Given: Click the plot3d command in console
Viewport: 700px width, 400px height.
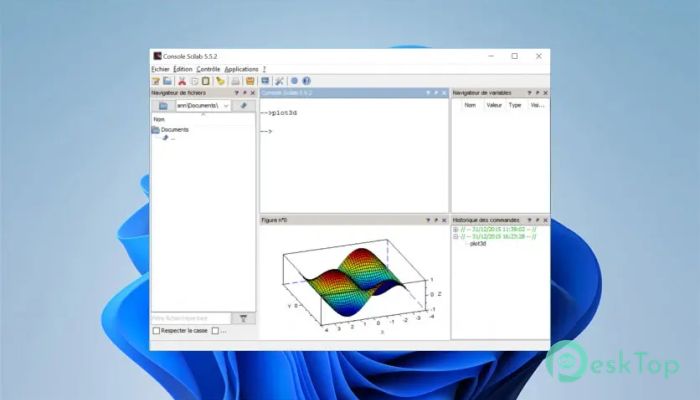Looking at the screenshot, I should point(284,113).
